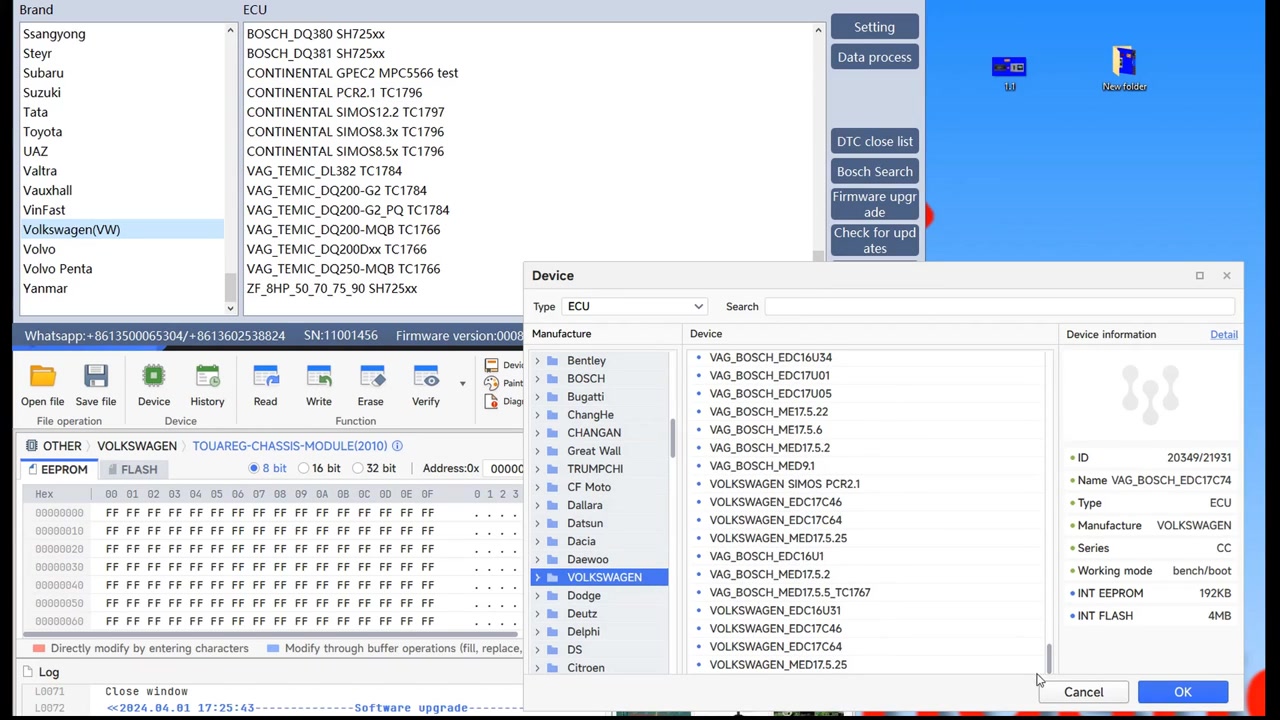Click info icon beside TOUAREG-CHASSIS-MODULE(2010)
This screenshot has width=1280, height=720.
click(397, 446)
